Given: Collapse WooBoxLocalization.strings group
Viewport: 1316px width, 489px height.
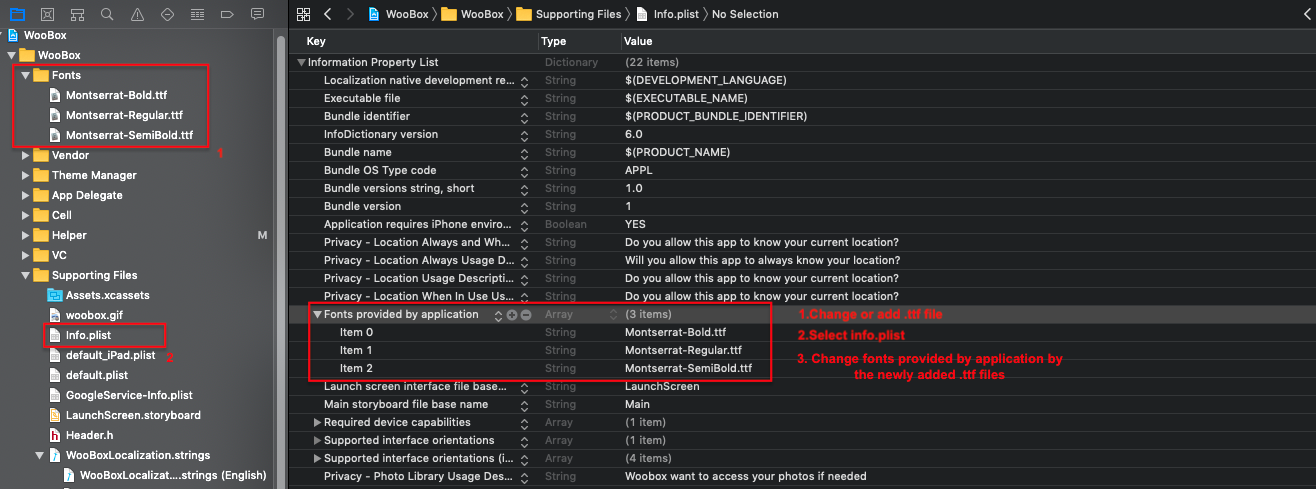Looking at the screenshot, I should [x=40, y=455].
